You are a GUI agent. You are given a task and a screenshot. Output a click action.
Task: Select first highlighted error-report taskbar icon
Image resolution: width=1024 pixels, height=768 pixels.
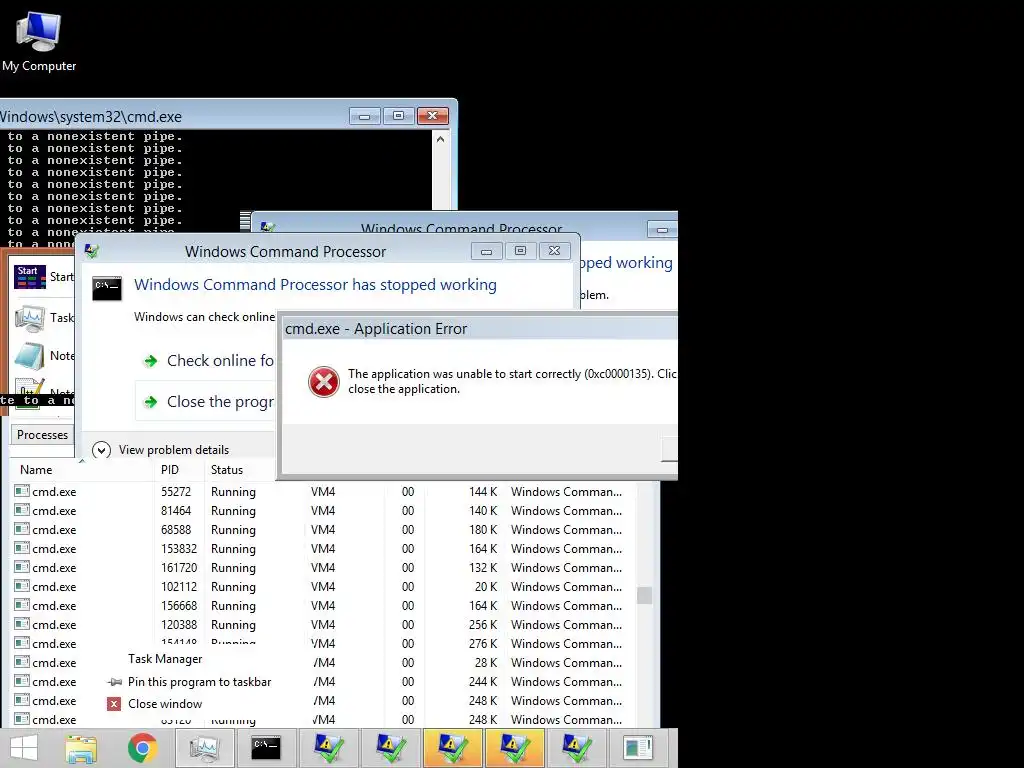click(x=452, y=748)
